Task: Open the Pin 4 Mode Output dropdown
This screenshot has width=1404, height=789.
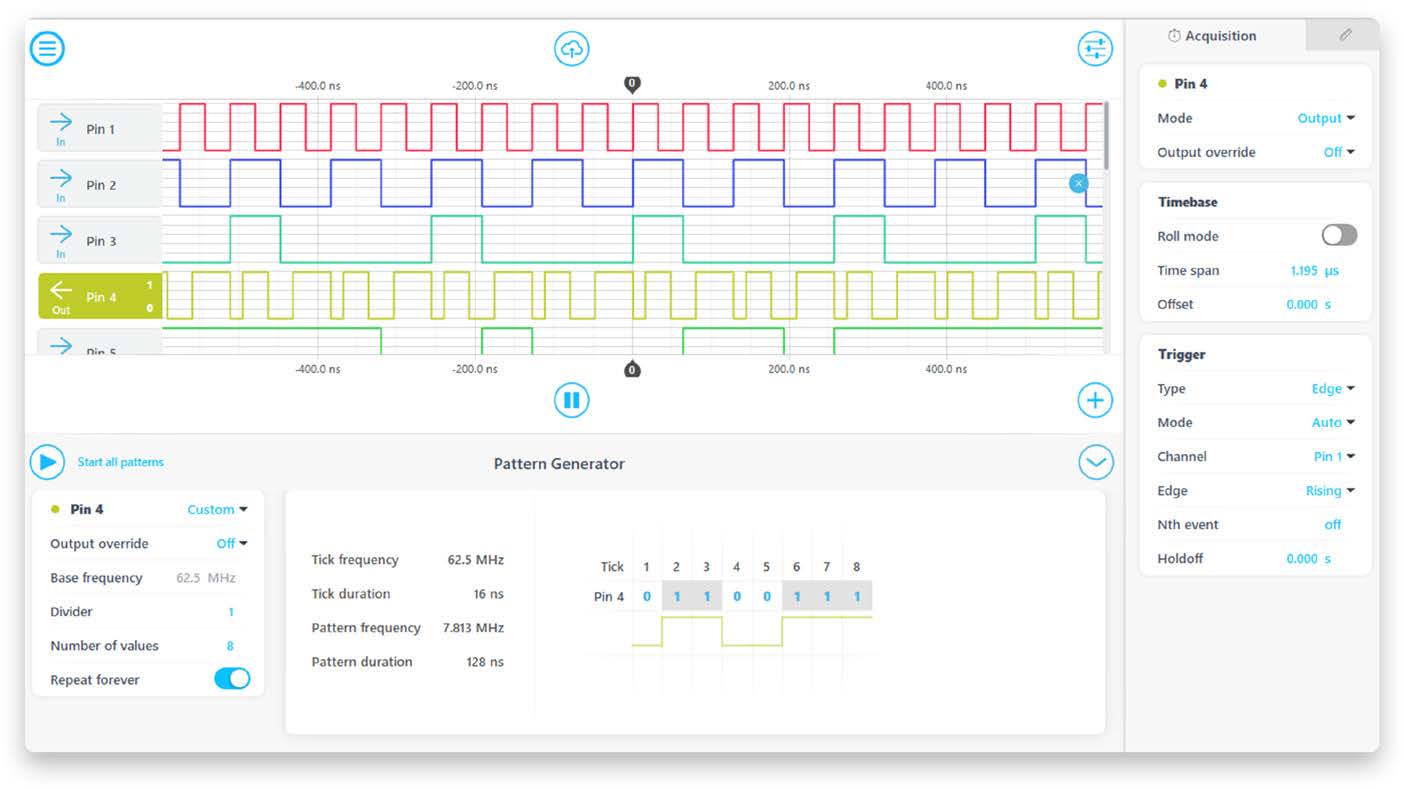Action: [x=1326, y=118]
